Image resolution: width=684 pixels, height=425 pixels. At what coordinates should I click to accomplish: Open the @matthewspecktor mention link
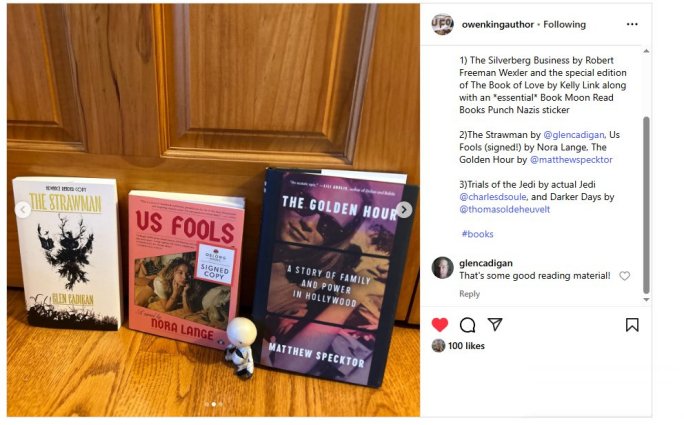(571, 160)
